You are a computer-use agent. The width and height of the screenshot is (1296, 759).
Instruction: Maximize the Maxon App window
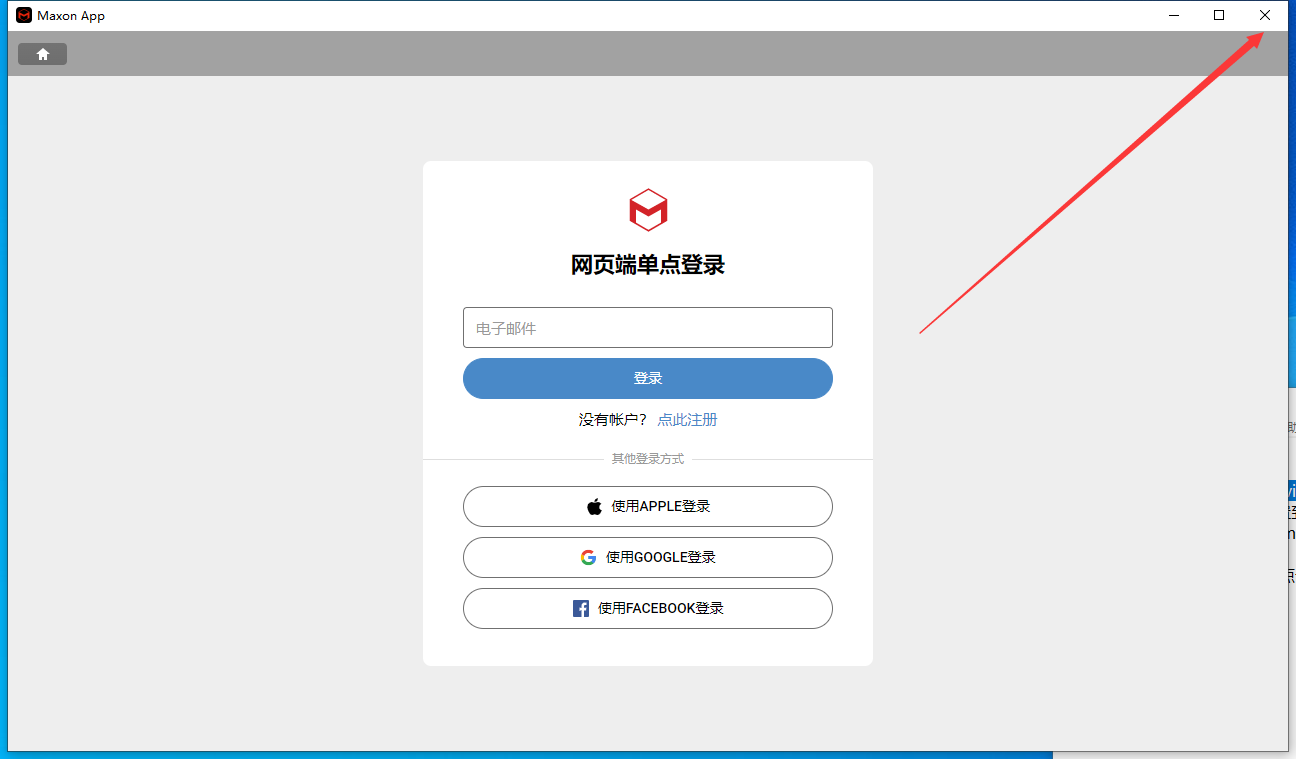click(x=1219, y=15)
